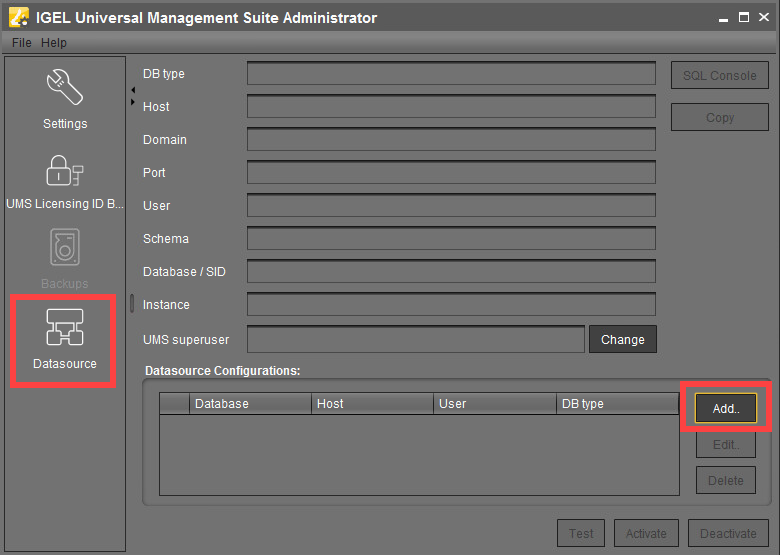Select UMS Licensing ID Backup padlock icon

[x=64, y=170]
